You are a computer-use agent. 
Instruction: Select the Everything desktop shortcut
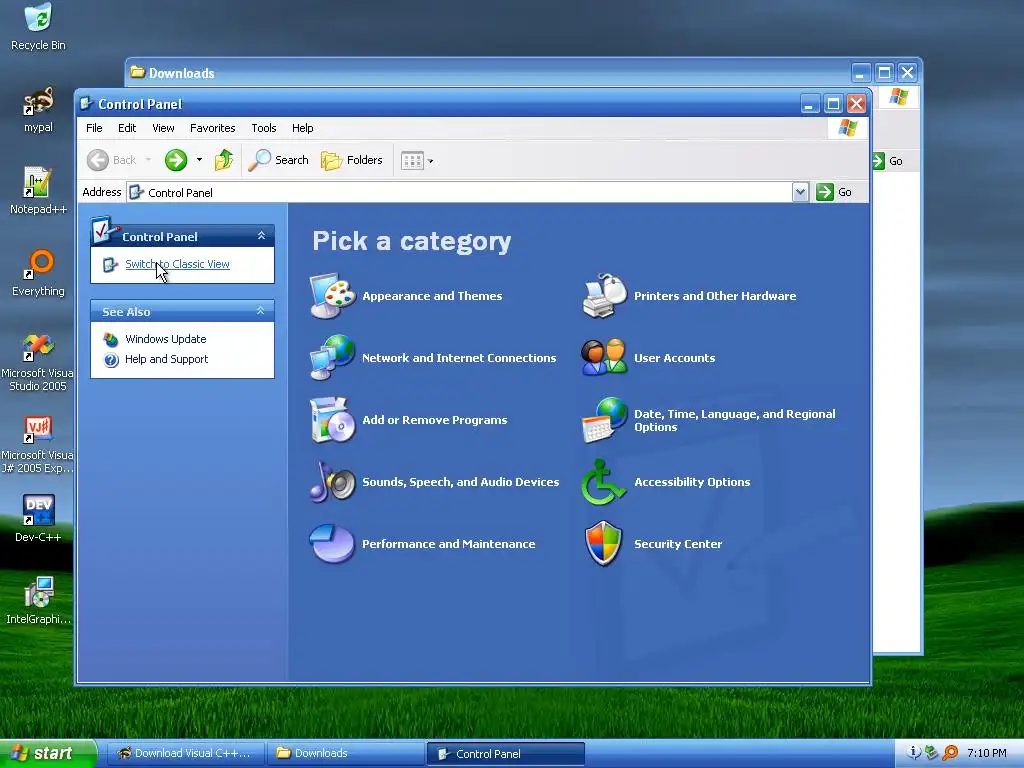pos(39,273)
